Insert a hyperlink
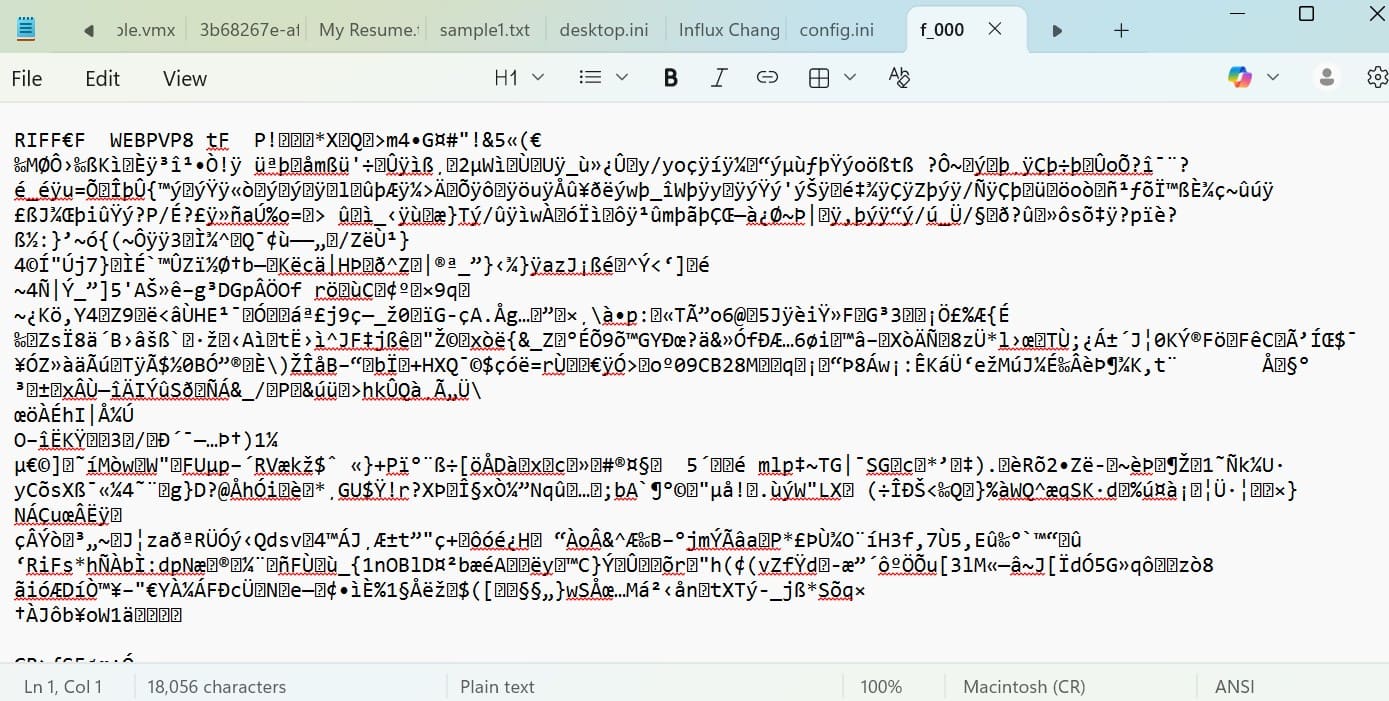 click(x=767, y=77)
